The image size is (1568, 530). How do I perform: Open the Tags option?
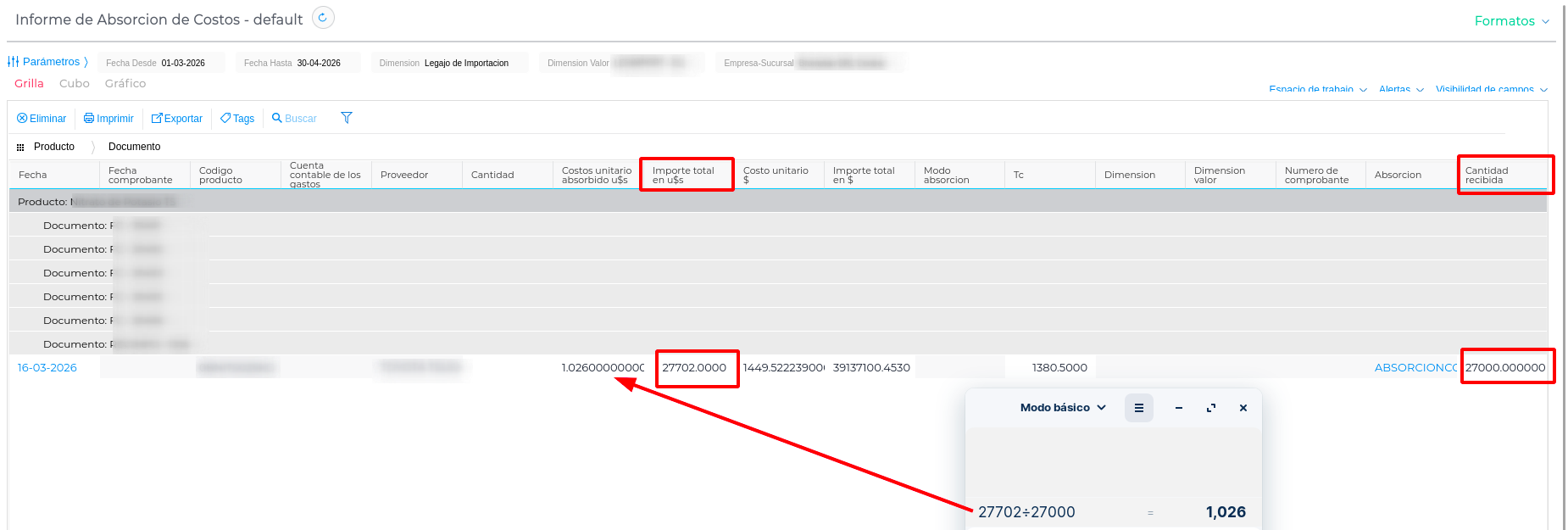point(237,119)
